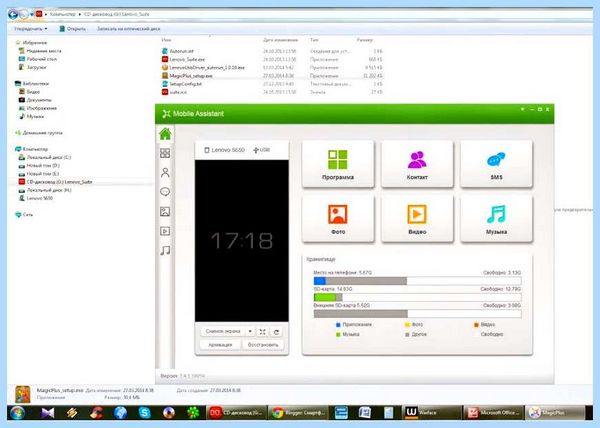The width and height of the screenshot is (600, 428).
Task: Open contacts person icon in sidebar
Action: pos(165,173)
